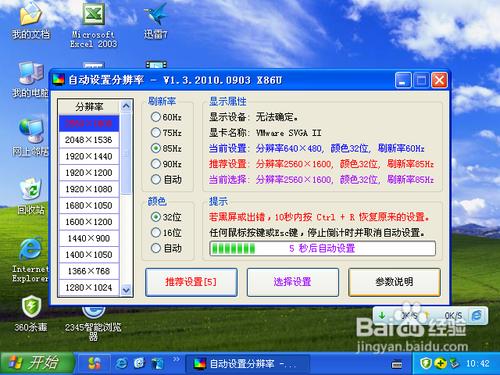
Task: Select the 自动 color depth option
Action: 166,248
